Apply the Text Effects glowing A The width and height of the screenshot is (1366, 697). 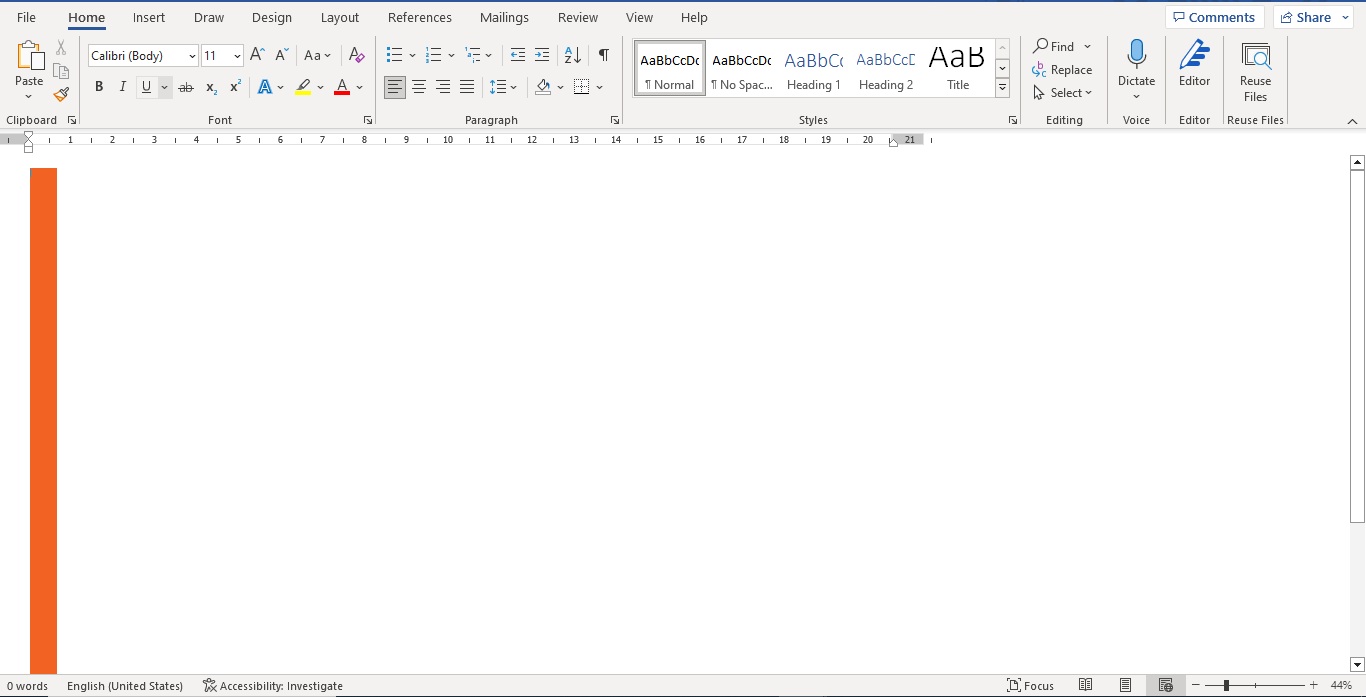pos(264,87)
